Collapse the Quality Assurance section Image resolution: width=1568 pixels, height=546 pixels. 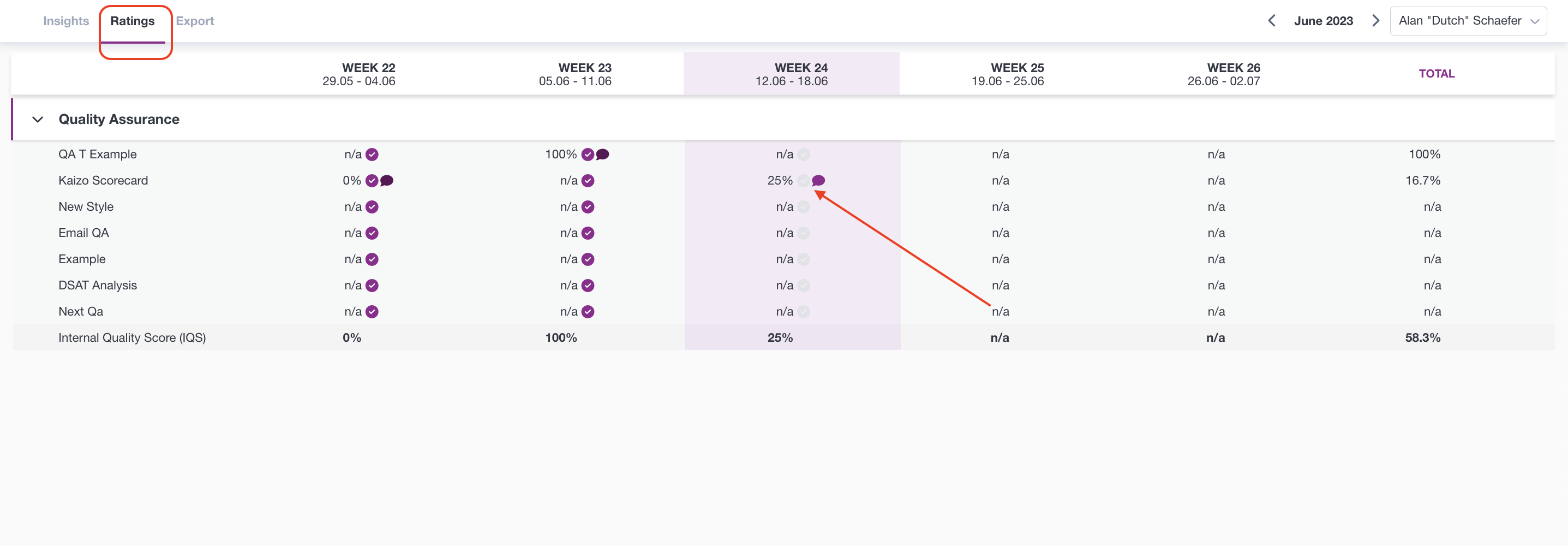click(38, 120)
